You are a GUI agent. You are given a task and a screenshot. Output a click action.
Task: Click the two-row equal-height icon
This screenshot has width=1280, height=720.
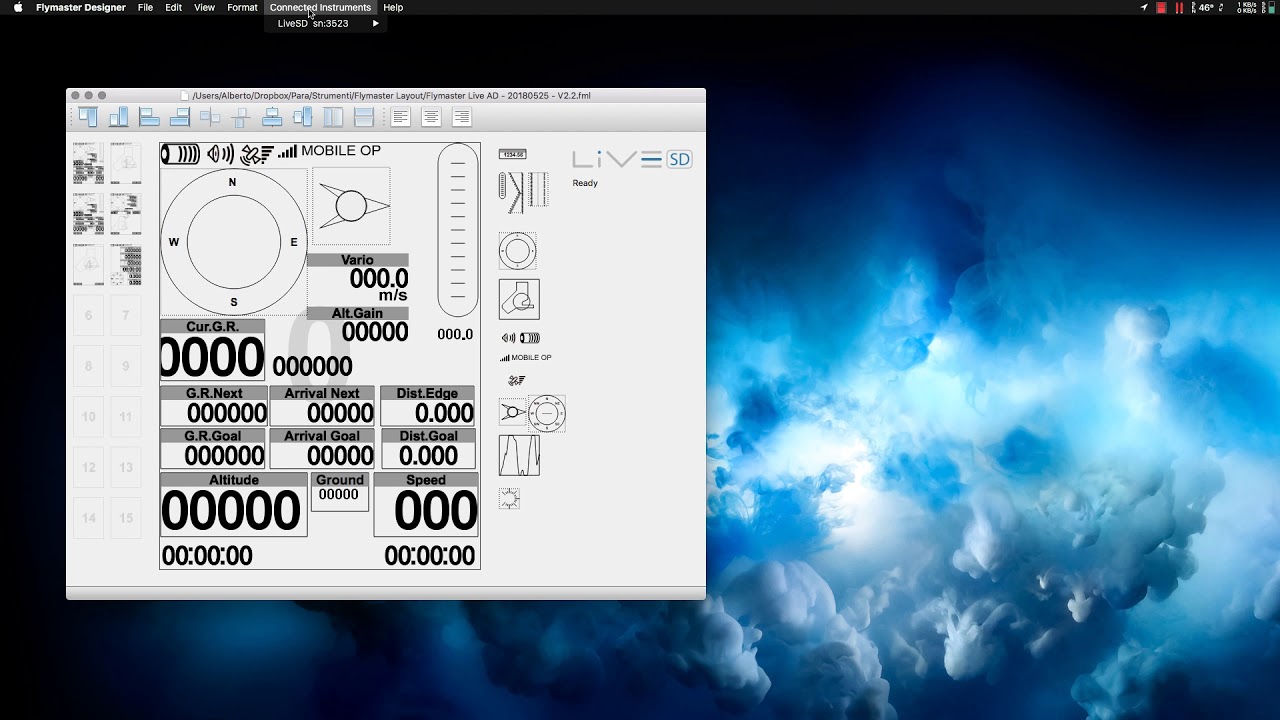point(364,117)
